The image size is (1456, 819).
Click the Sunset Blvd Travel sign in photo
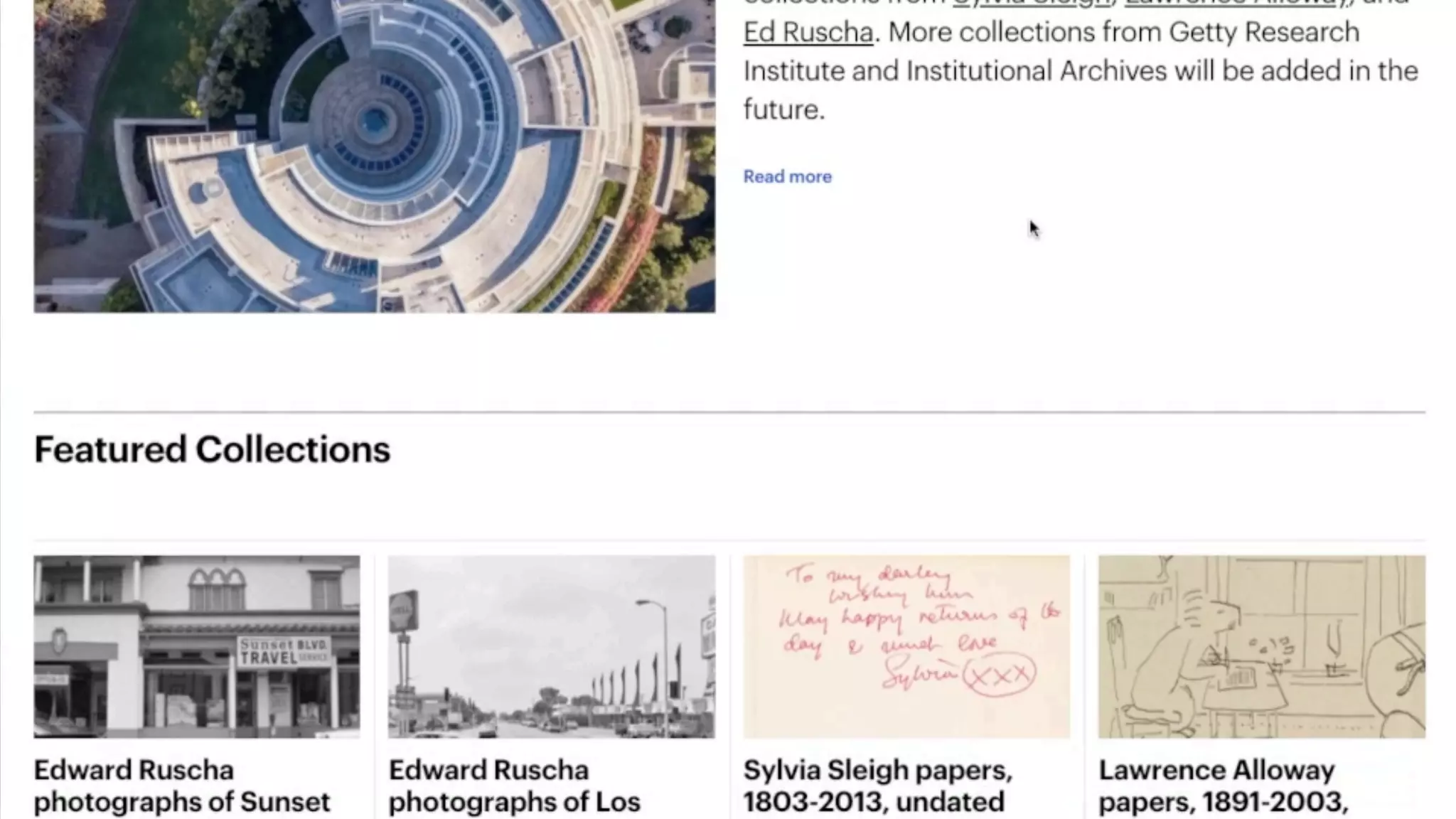pos(284,651)
